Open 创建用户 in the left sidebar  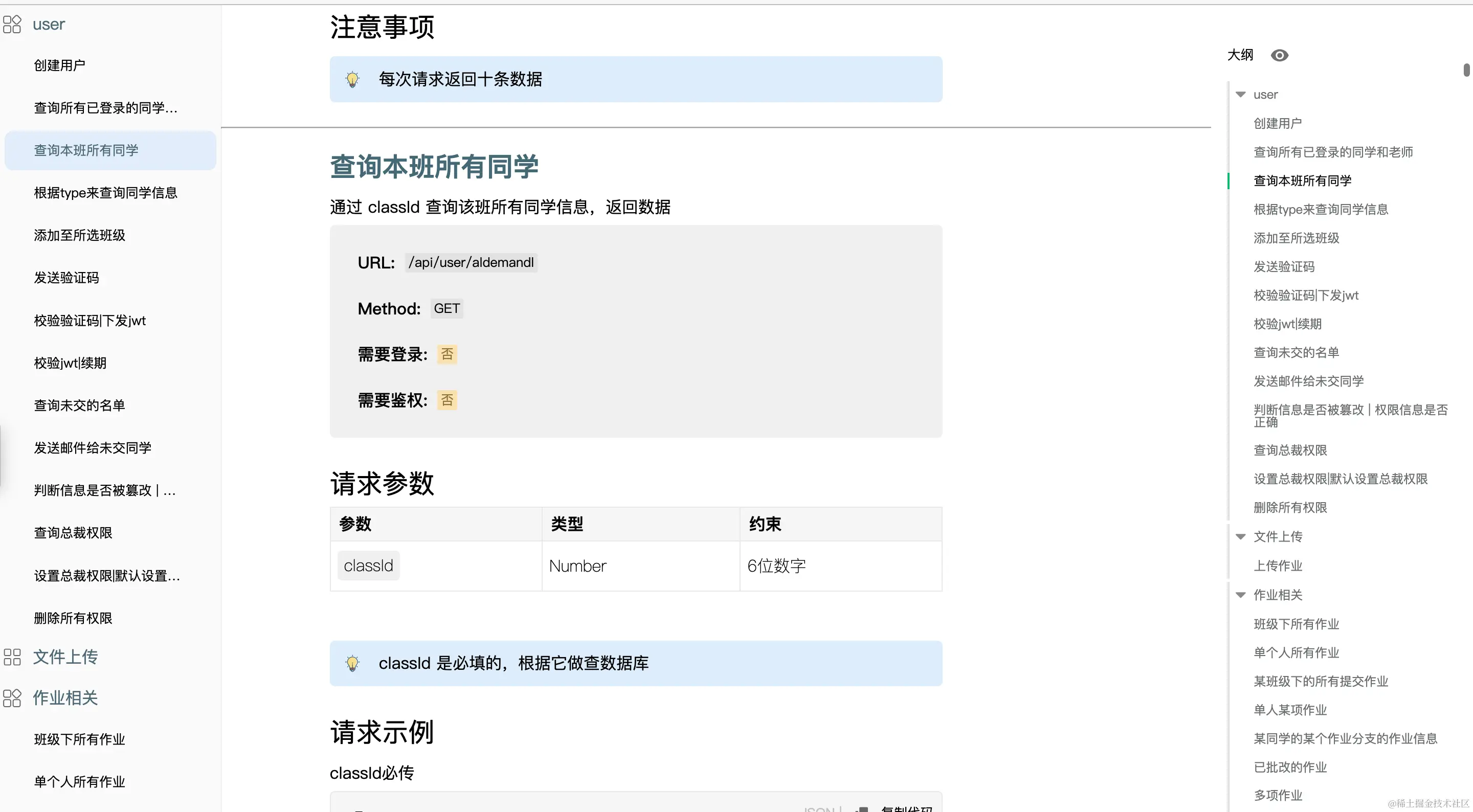click(59, 66)
